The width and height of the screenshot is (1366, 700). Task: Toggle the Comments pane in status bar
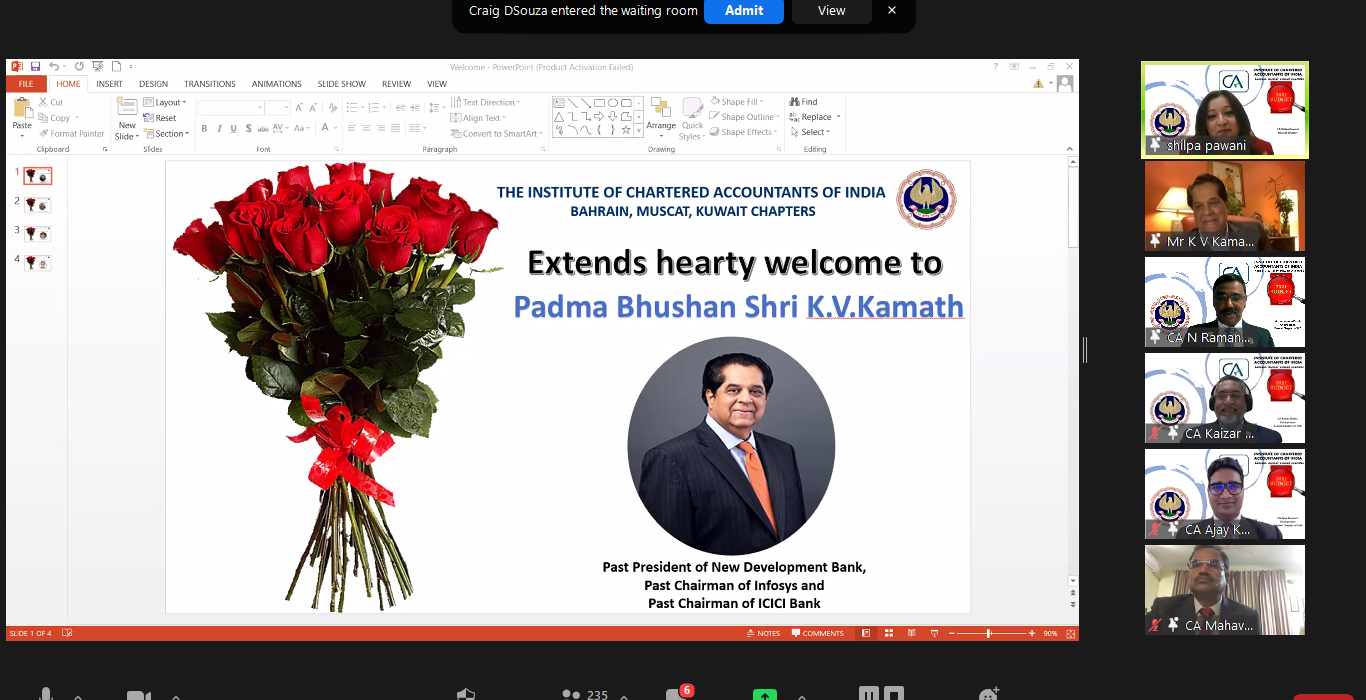tap(817, 633)
